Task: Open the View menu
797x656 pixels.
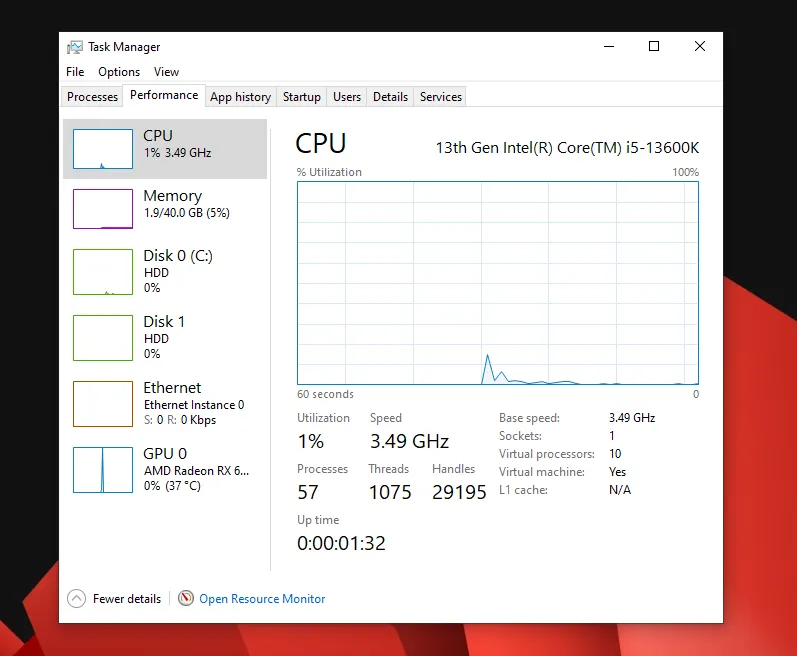Action: (x=167, y=72)
